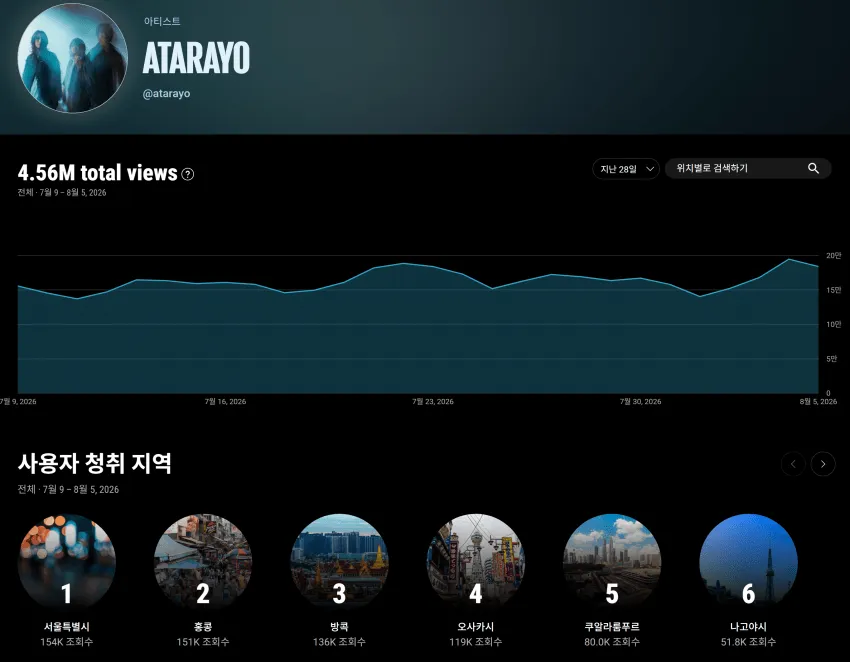Click the 119K 조회수 view count
Screen dimensions: 850x662
(475, 642)
